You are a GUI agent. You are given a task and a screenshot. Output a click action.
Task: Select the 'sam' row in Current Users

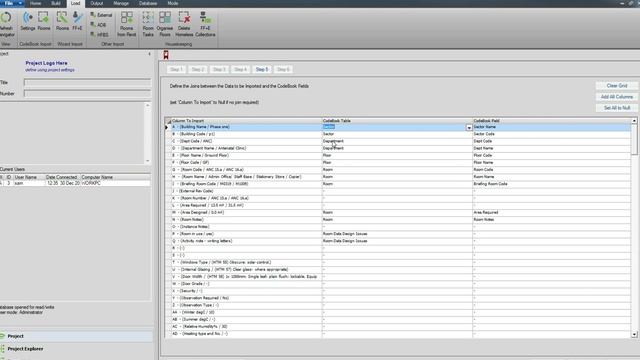pyautogui.click(x=76, y=183)
